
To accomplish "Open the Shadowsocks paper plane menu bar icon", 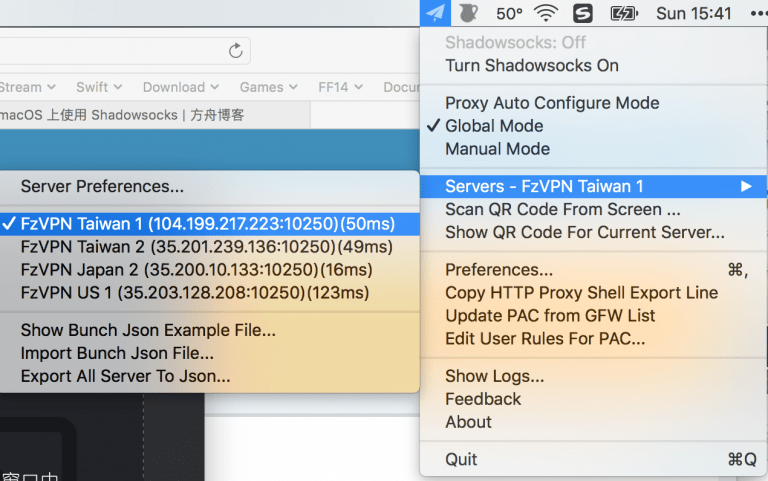I will click(435, 13).
